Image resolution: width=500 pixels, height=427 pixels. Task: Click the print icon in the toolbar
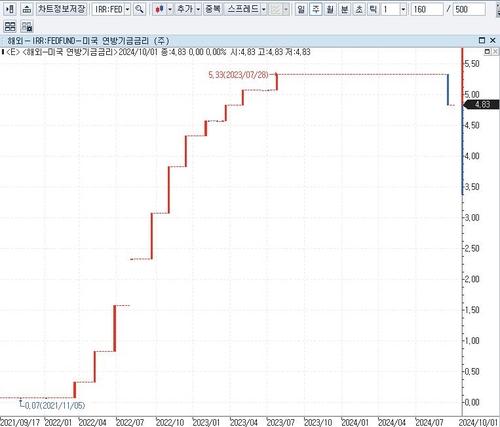tap(27, 9)
